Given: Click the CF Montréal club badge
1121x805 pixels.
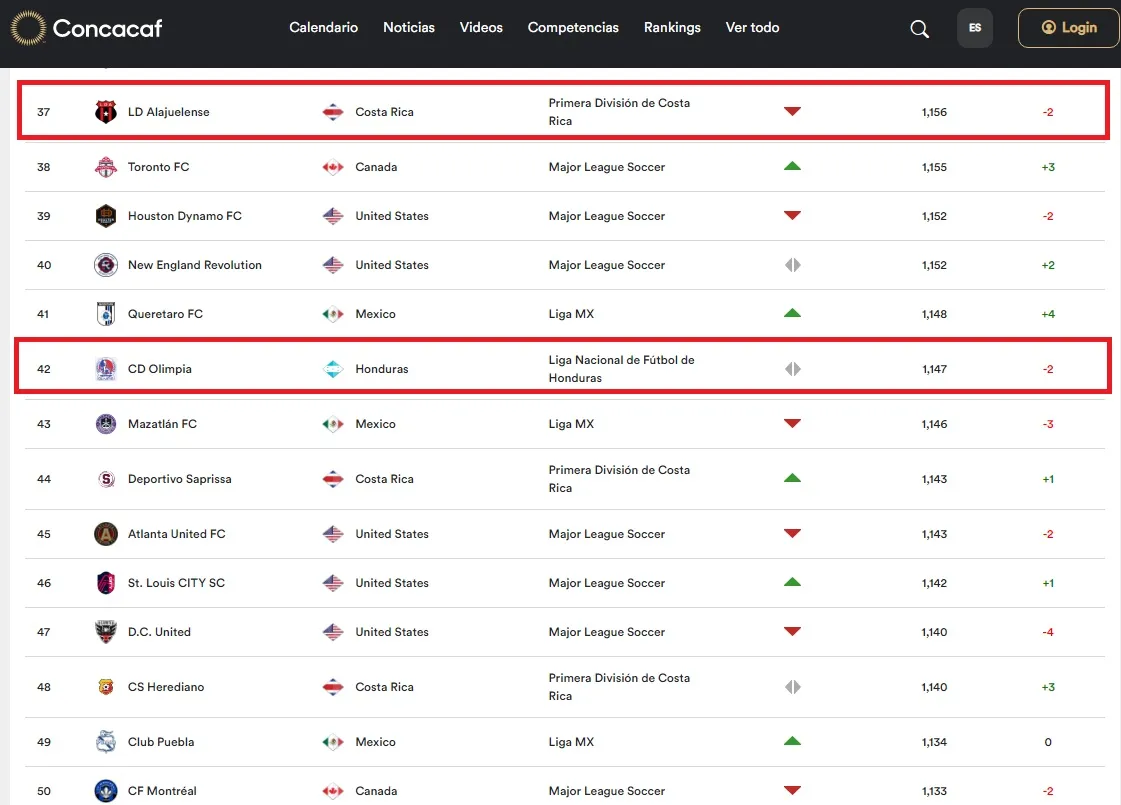Looking at the screenshot, I should pos(105,790).
